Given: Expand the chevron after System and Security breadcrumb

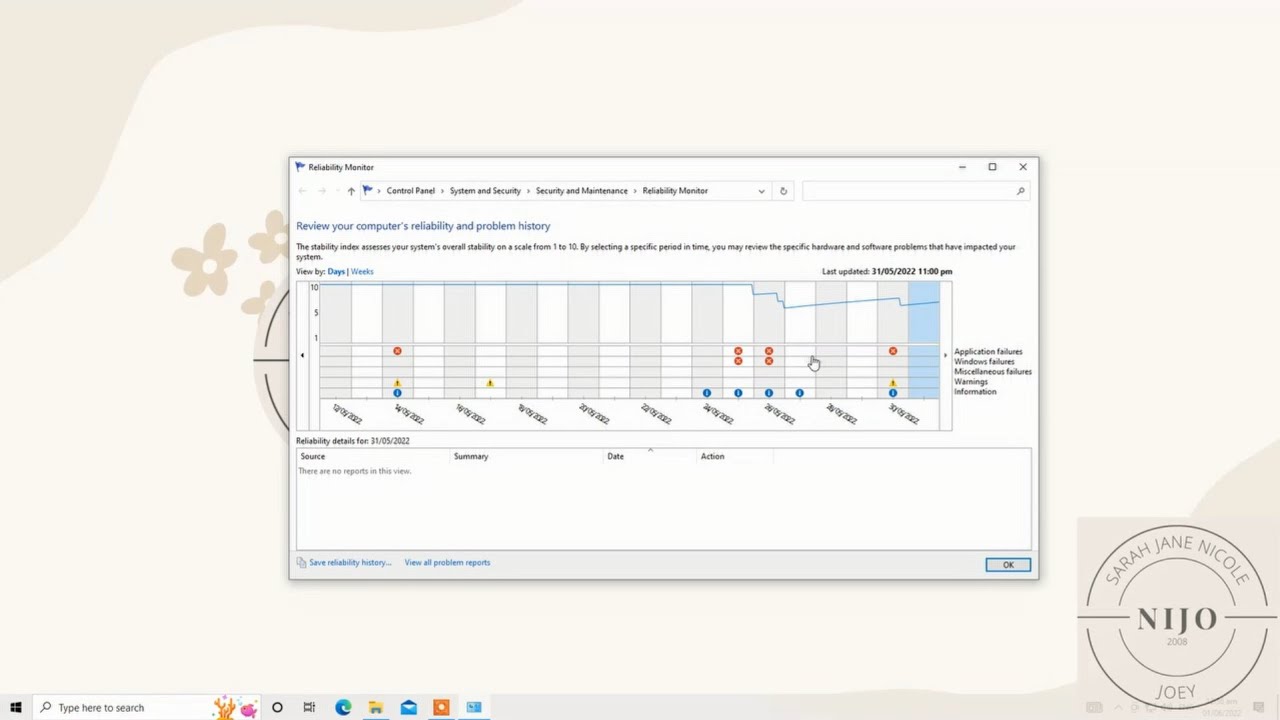Looking at the screenshot, I should pos(528,191).
